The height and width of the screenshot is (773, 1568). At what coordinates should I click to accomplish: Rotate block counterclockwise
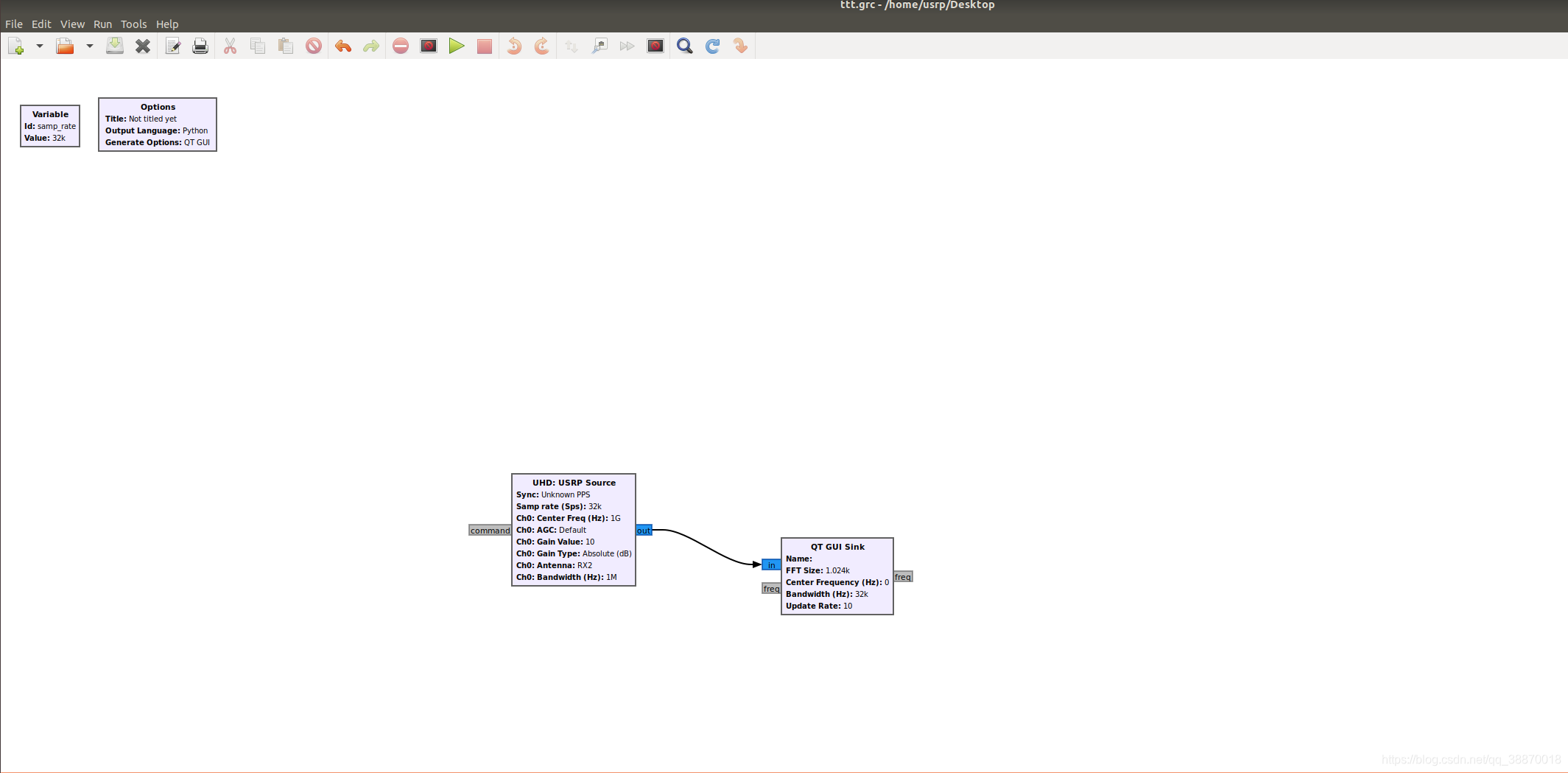pos(514,46)
